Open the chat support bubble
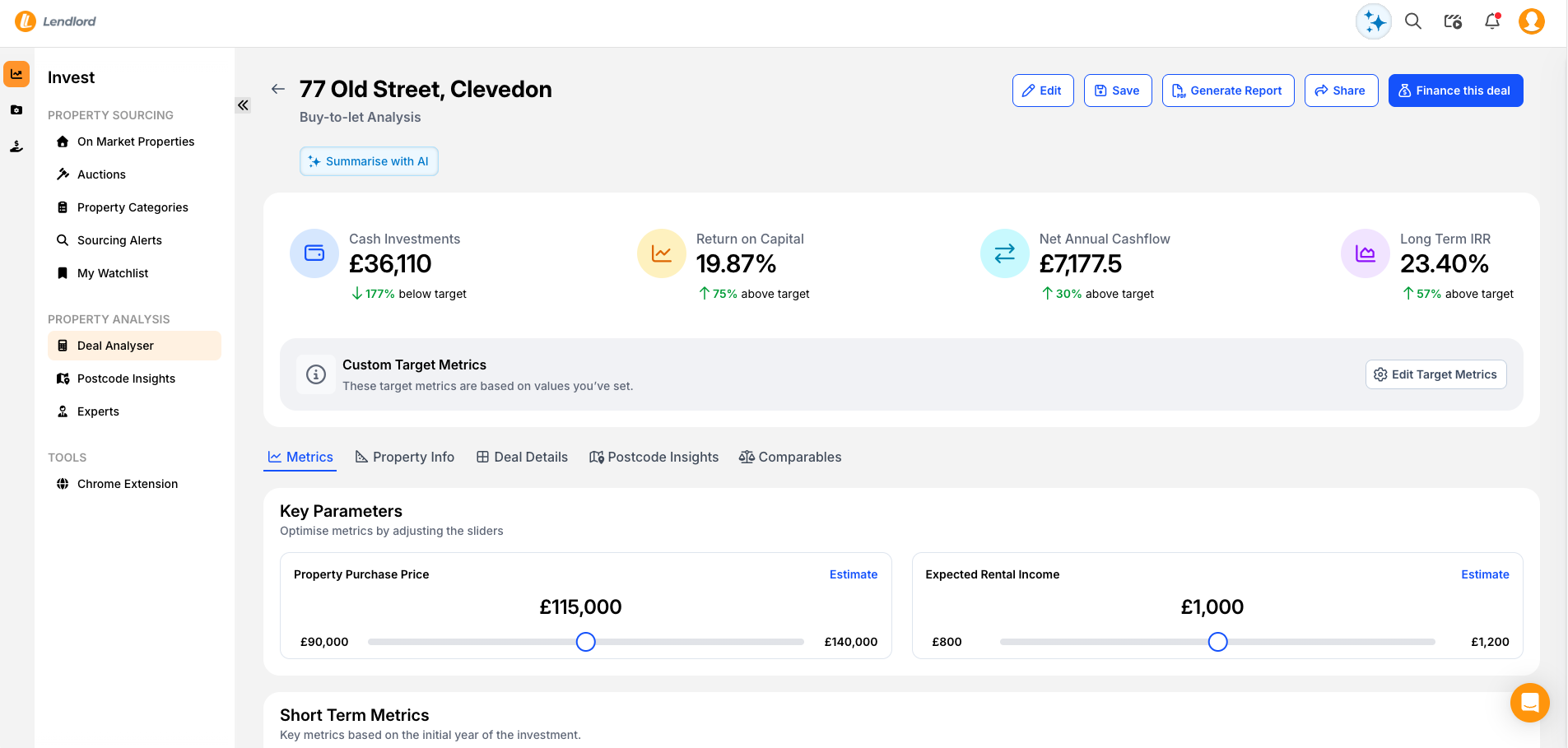 1529,703
